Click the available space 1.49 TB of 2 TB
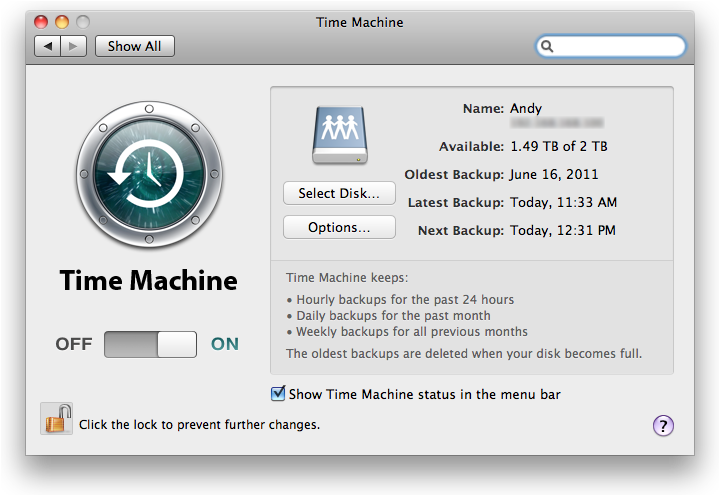 click(x=559, y=146)
